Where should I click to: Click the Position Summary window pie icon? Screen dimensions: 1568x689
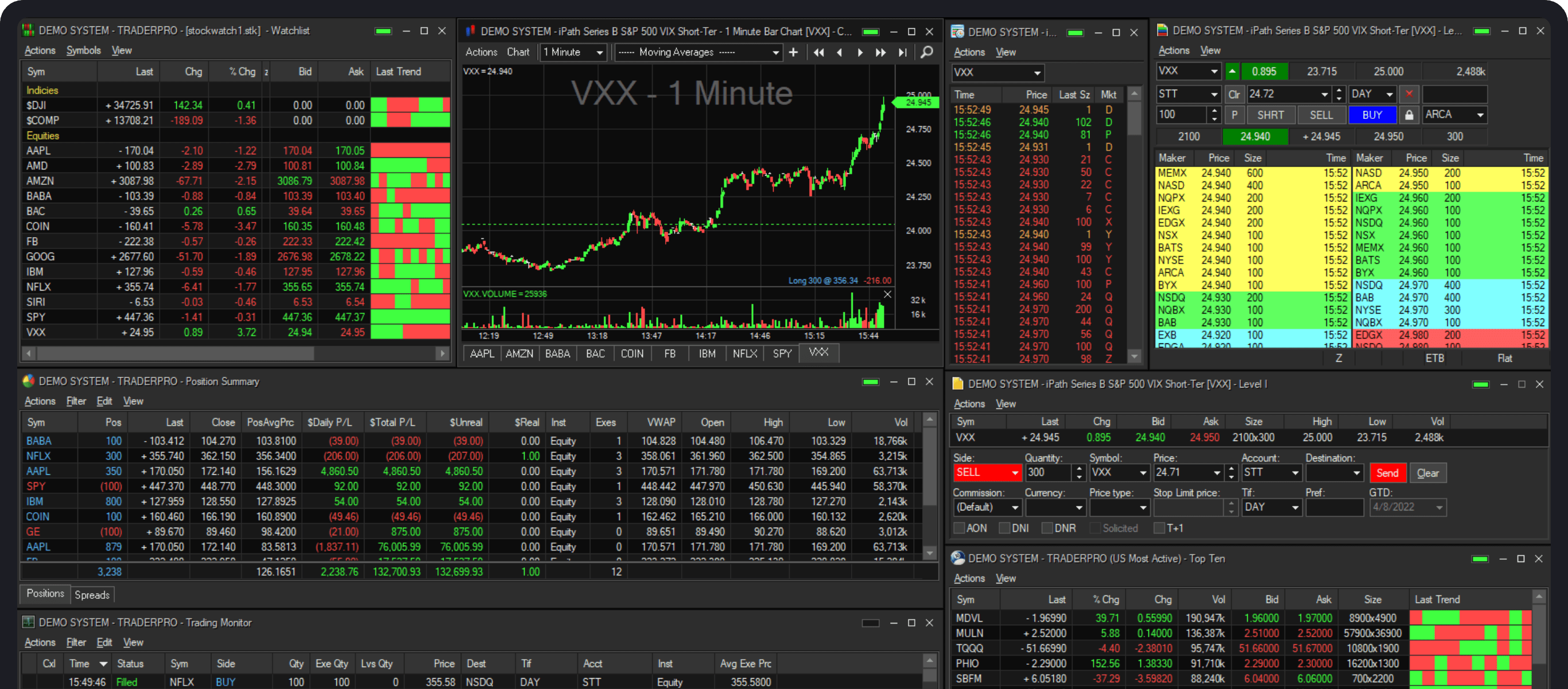tap(29, 381)
